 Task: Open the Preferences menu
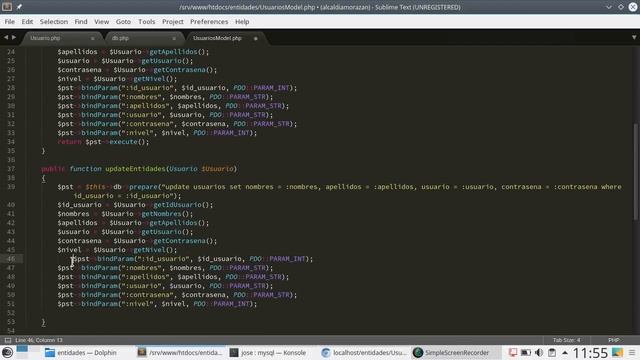pyautogui.click(x=209, y=22)
